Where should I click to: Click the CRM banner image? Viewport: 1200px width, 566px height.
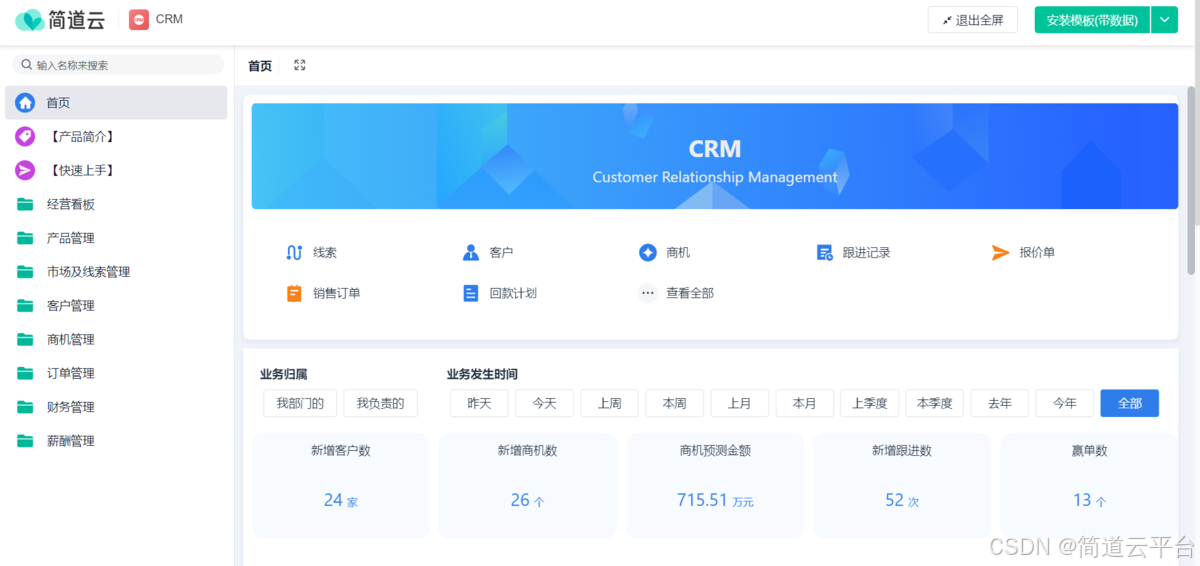pyautogui.click(x=715, y=156)
